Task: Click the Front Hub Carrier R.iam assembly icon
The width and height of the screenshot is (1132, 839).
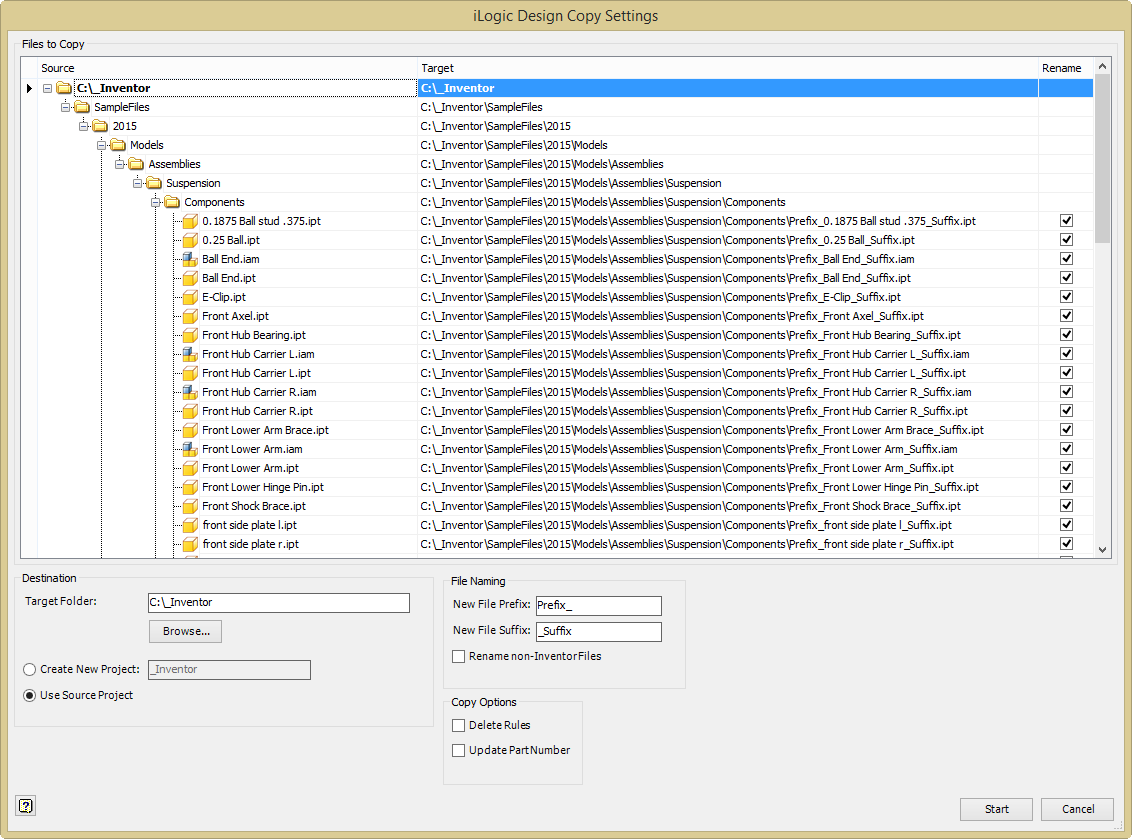Action: tap(190, 391)
